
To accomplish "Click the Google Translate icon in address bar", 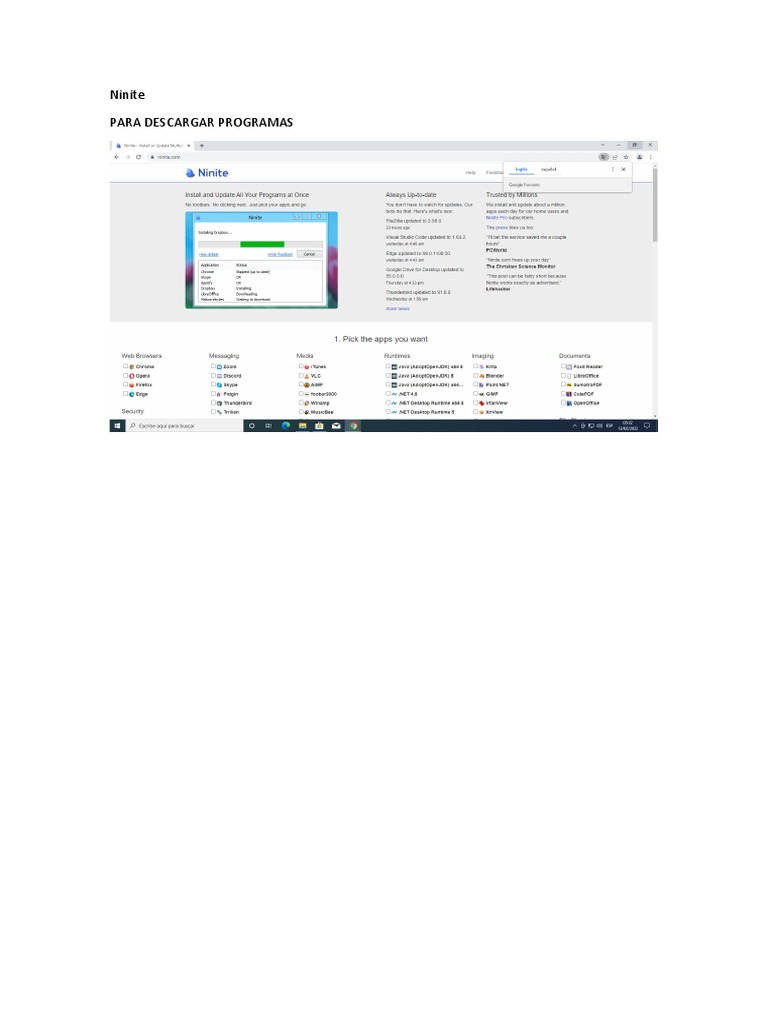I will (603, 157).
